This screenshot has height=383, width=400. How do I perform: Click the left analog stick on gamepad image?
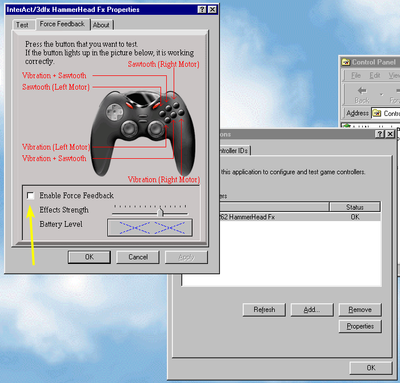[x=129, y=128]
